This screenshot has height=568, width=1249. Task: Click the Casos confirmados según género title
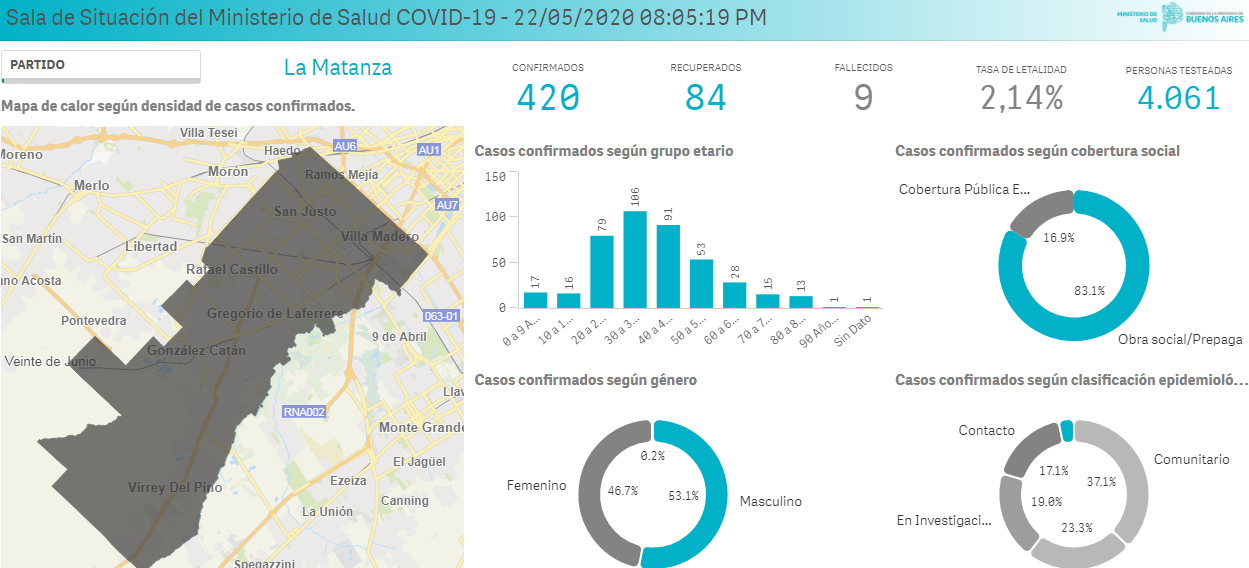(586, 380)
